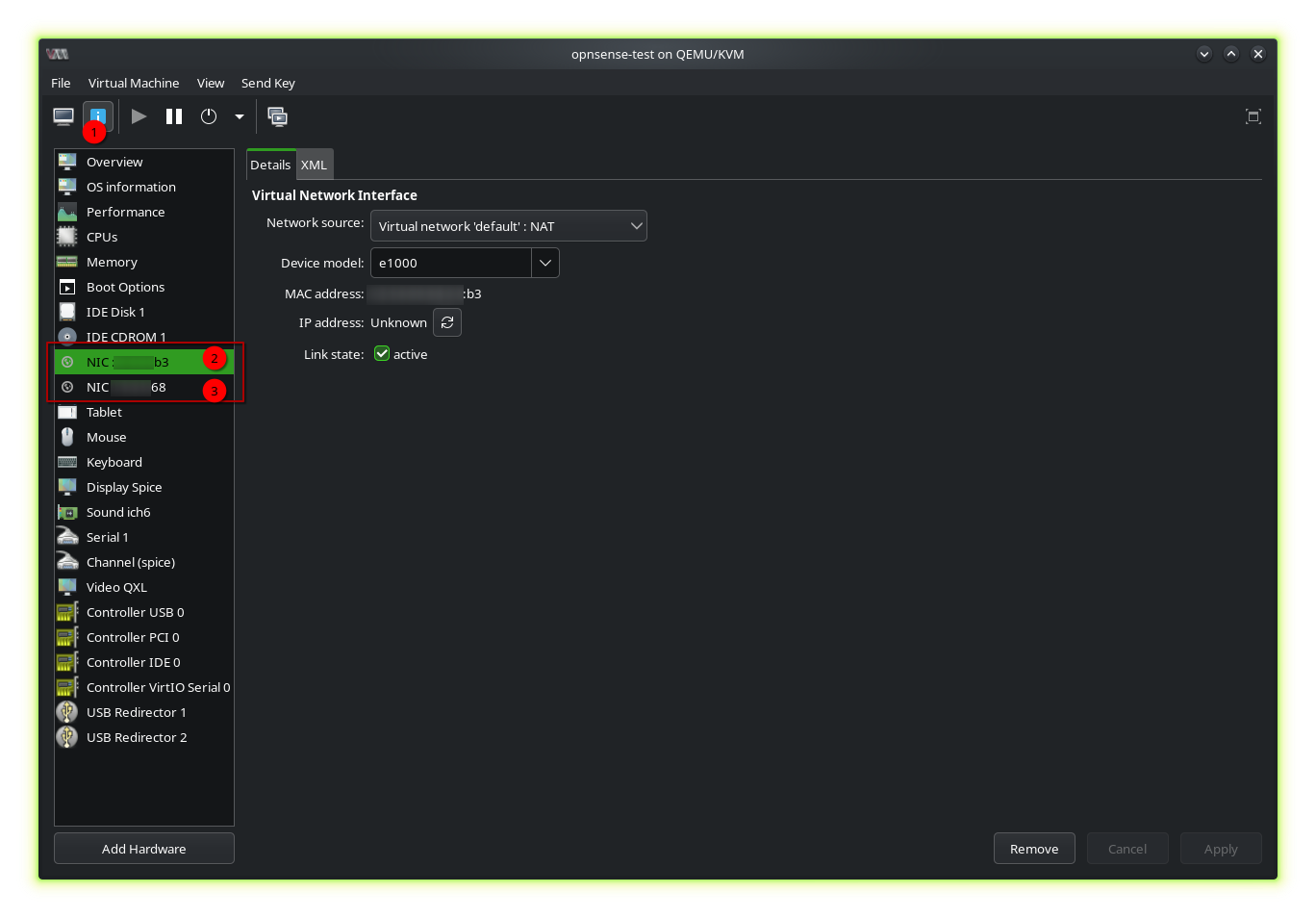The width and height of the screenshot is (1316, 918).
Task: Open the Virtual Machine menu
Action: pyautogui.click(x=134, y=83)
